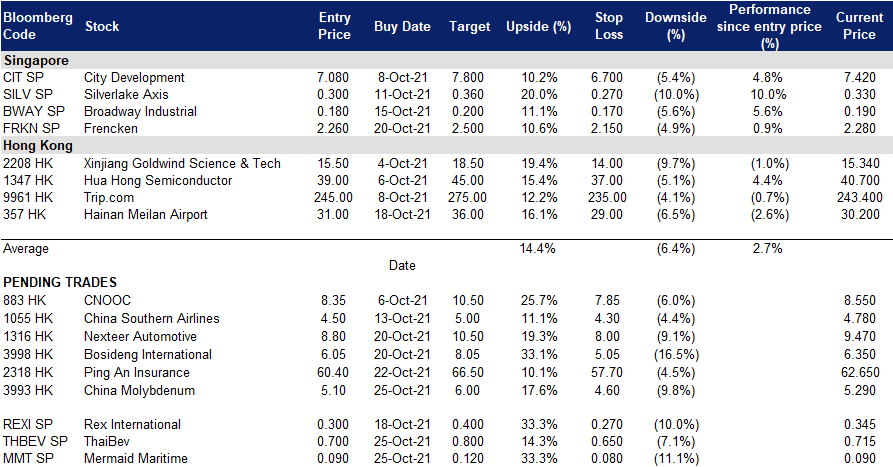Select the '2208 HK' code cell
Viewport: 893px width, 467px height.
click(x=28, y=163)
